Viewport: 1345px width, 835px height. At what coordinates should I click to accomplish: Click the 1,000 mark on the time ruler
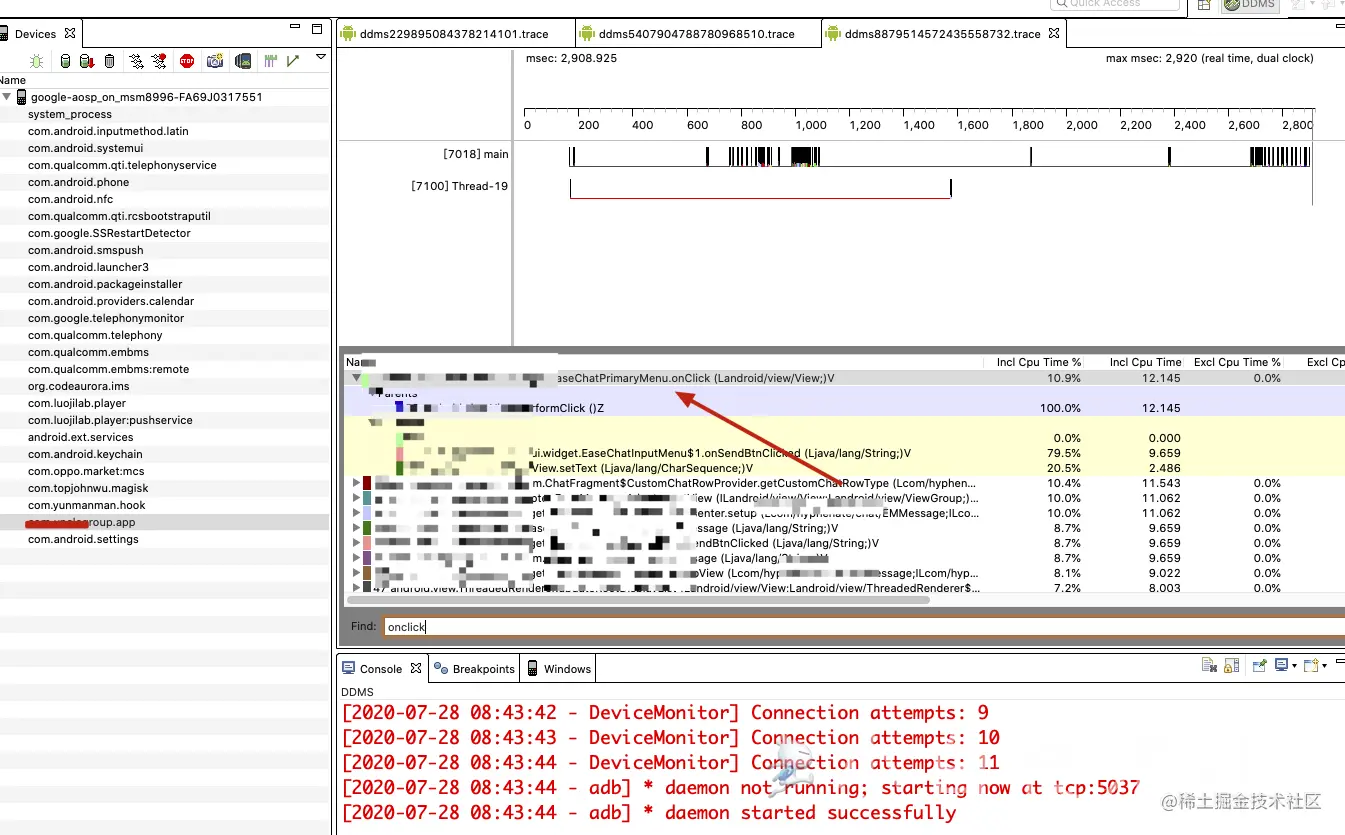[x=811, y=125]
